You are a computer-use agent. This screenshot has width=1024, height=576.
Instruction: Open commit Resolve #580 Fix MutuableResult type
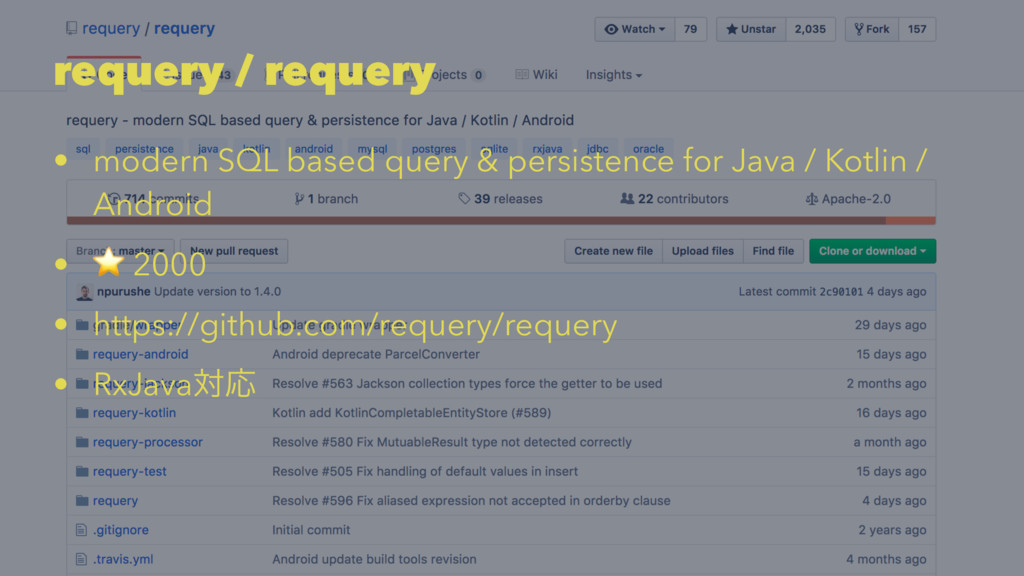(452, 443)
